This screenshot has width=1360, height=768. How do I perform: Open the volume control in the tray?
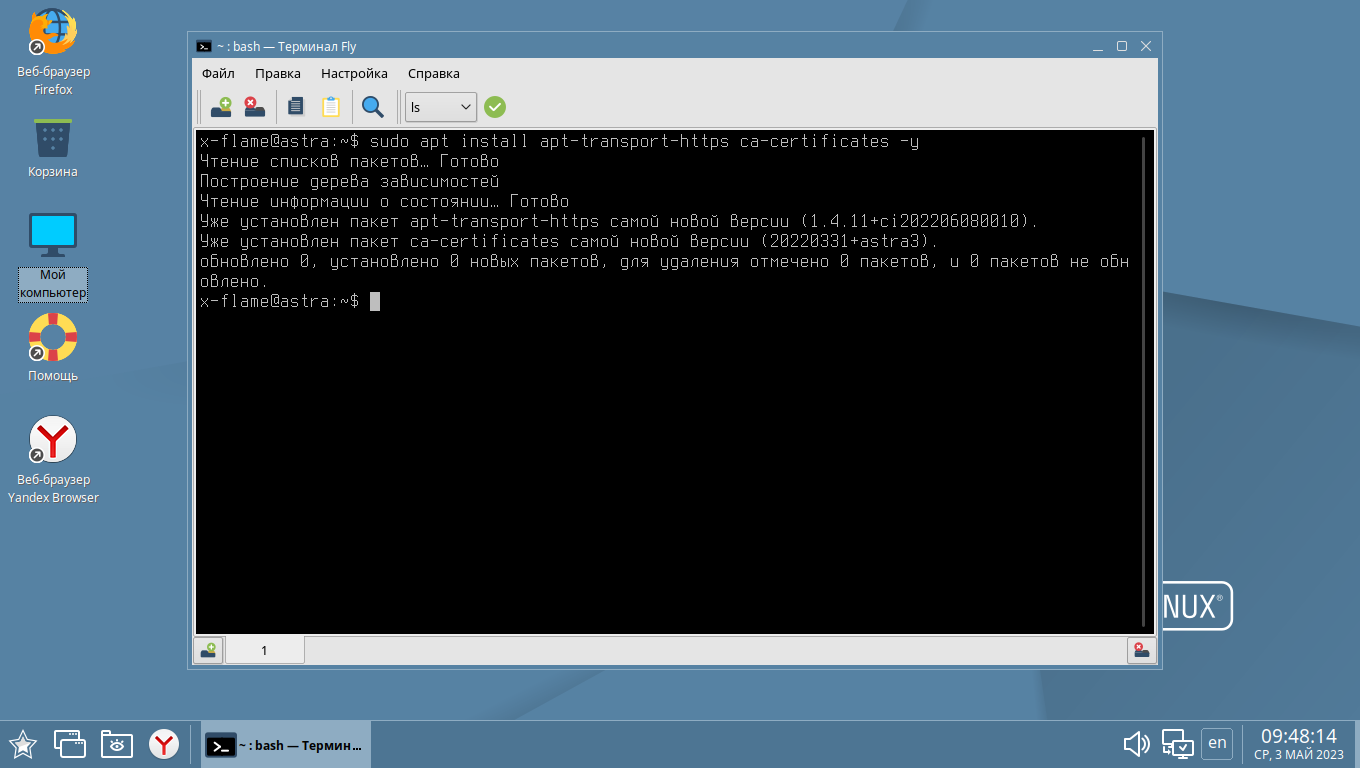(x=1136, y=744)
